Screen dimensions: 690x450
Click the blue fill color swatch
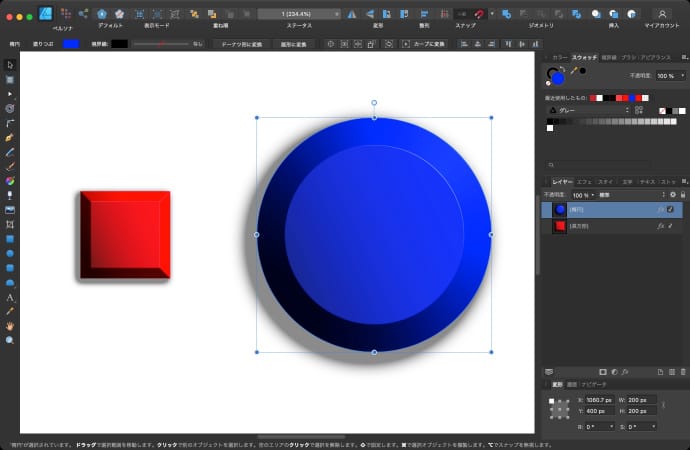[x=71, y=44]
